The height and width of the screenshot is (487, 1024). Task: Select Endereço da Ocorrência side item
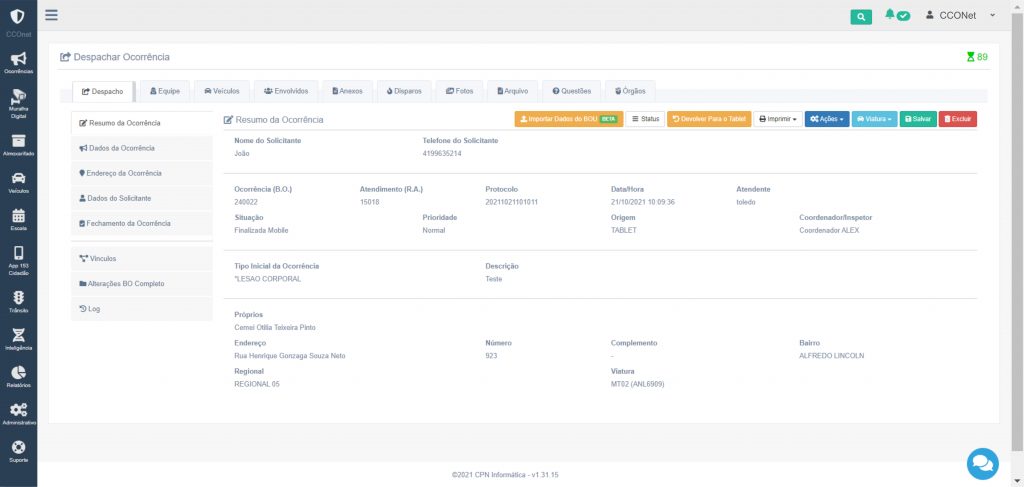(x=142, y=173)
